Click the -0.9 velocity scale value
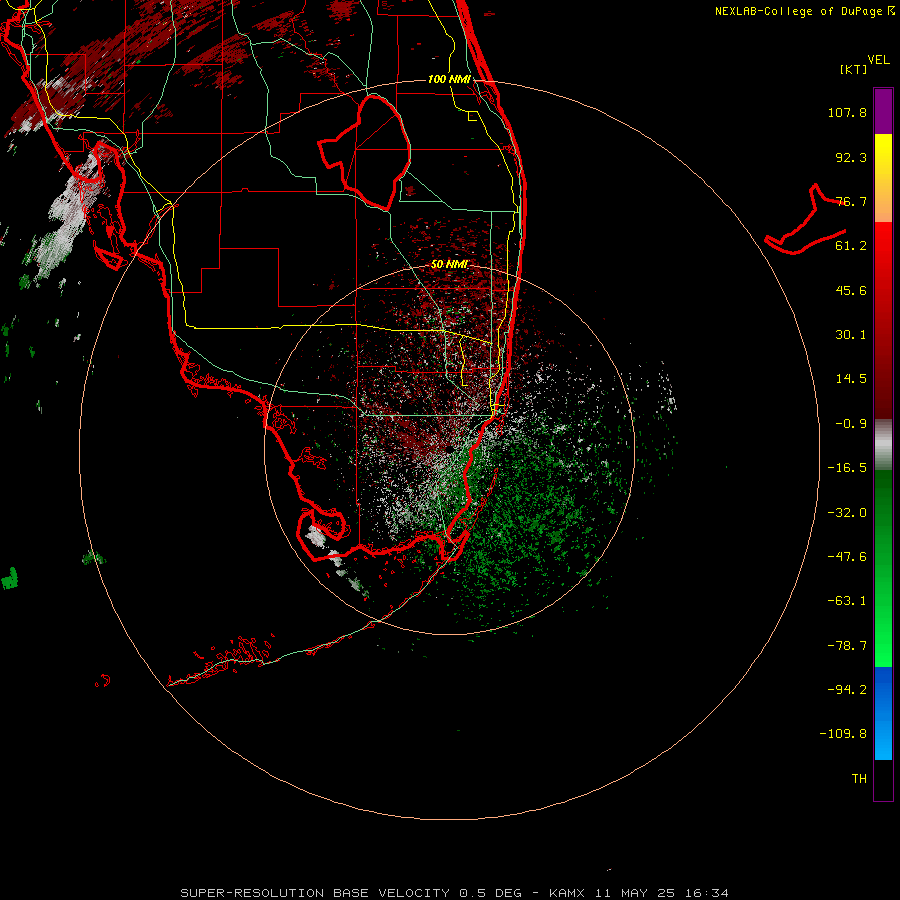Screen dimensions: 900x900 (x=851, y=424)
